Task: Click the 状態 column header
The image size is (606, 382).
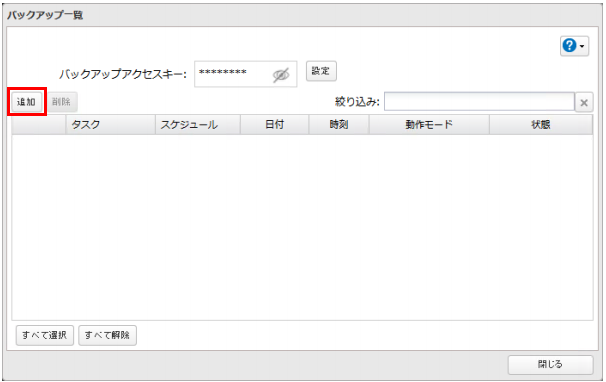Action: pyautogui.click(x=541, y=124)
